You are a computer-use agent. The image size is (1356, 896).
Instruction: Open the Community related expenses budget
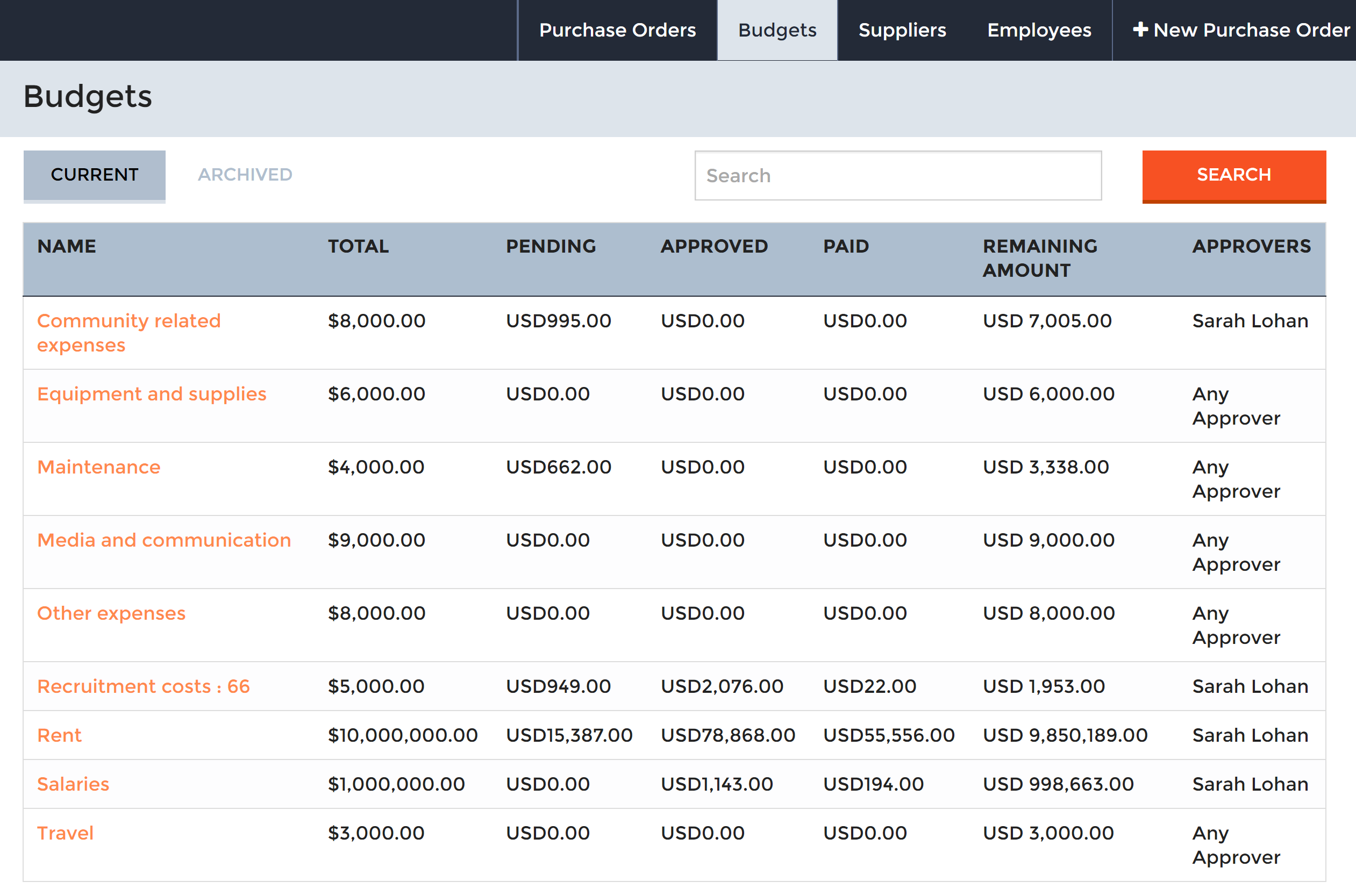(x=129, y=333)
